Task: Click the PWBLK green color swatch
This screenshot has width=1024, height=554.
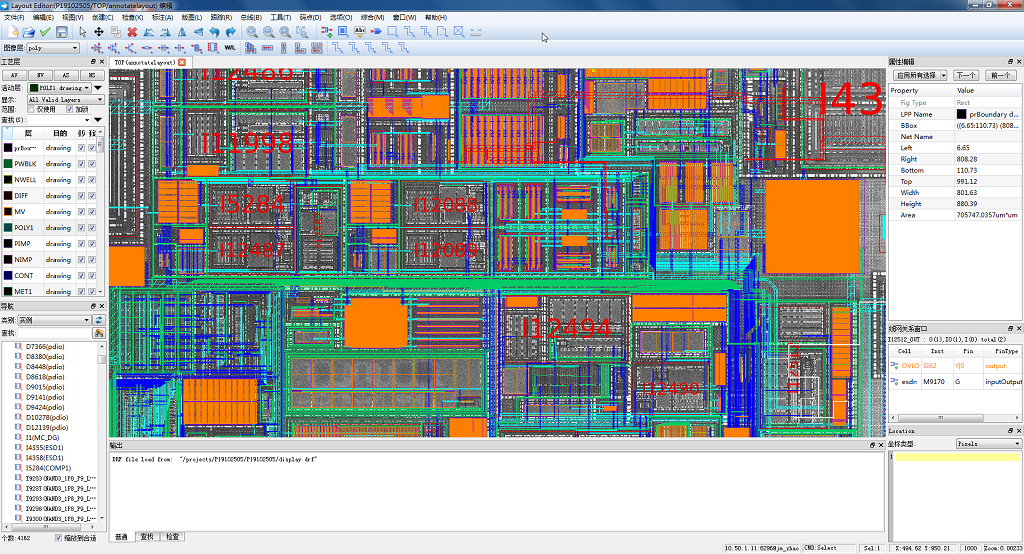Action: (x=8, y=164)
